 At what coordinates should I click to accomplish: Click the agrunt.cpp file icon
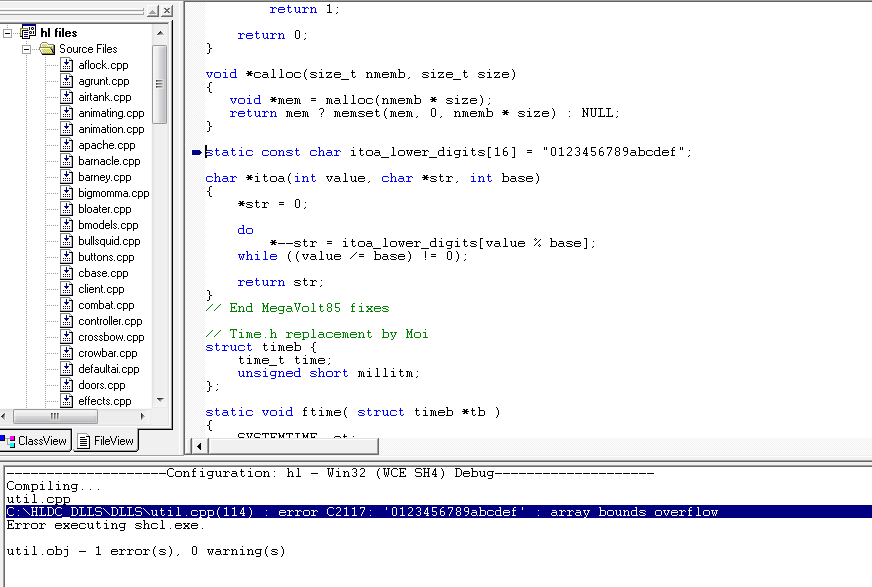[x=67, y=81]
